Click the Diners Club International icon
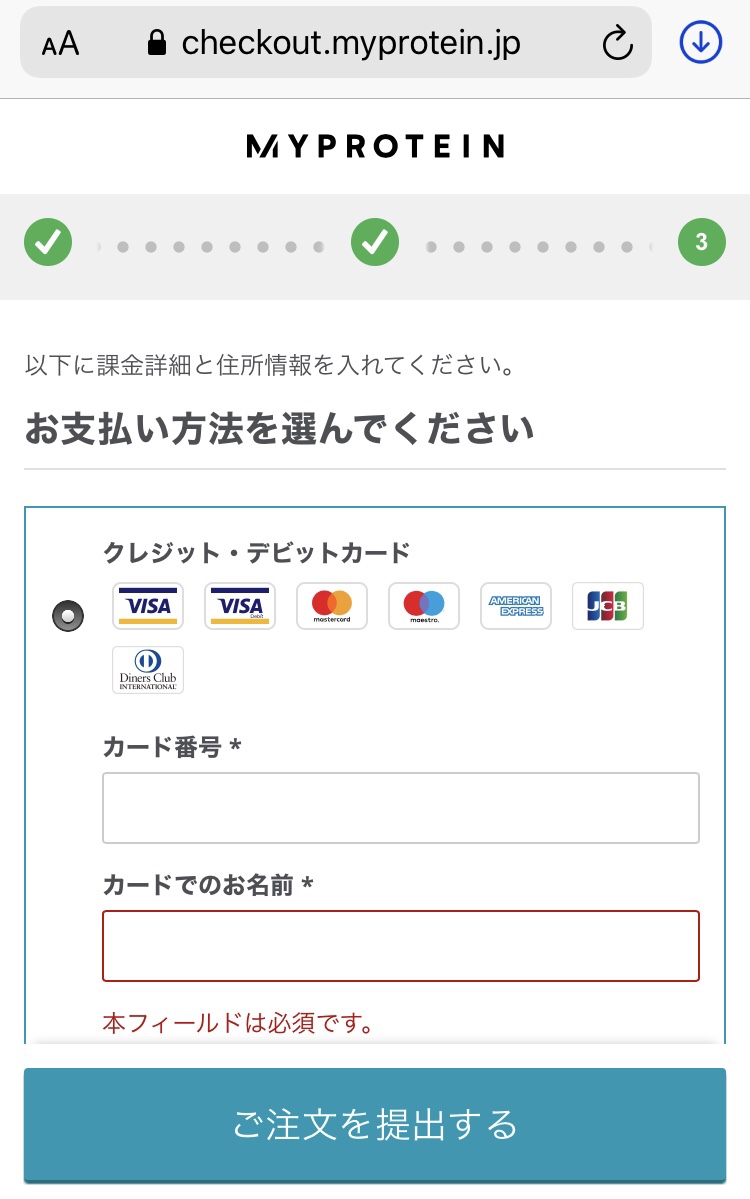750x1199 pixels. tap(148, 670)
